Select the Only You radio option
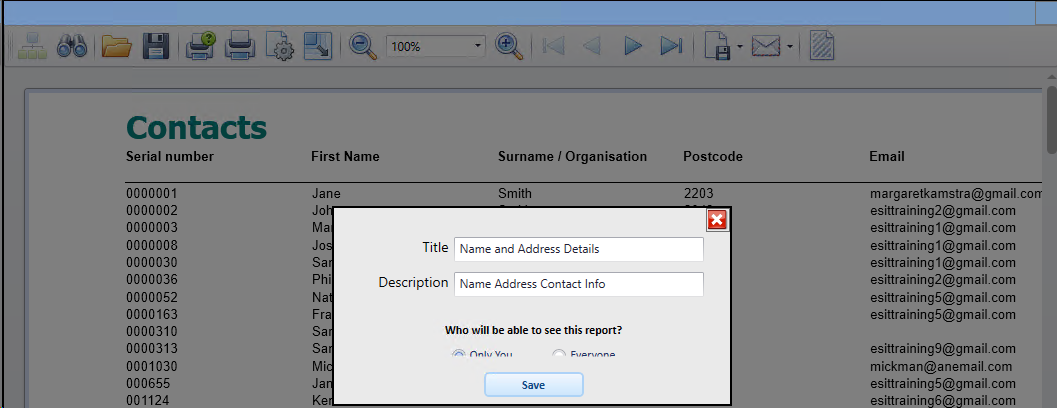This screenshot has width=1057, height=408. point(458,354)
